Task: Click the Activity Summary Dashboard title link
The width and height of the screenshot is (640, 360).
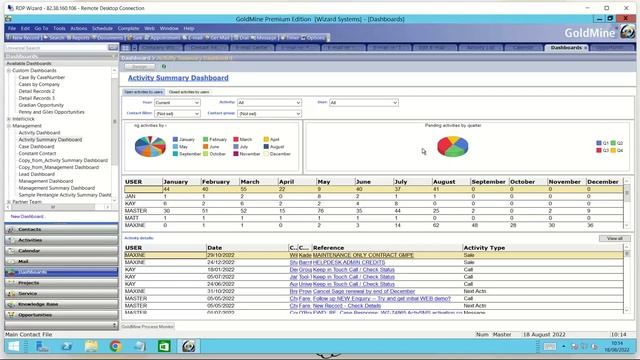Action: click(x=178, y=78)
